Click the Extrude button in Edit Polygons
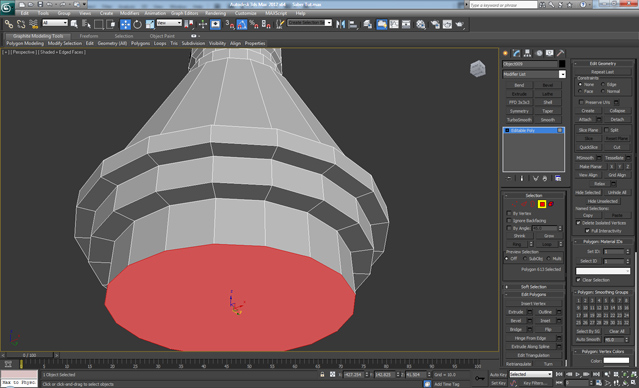 click(516, 312)
